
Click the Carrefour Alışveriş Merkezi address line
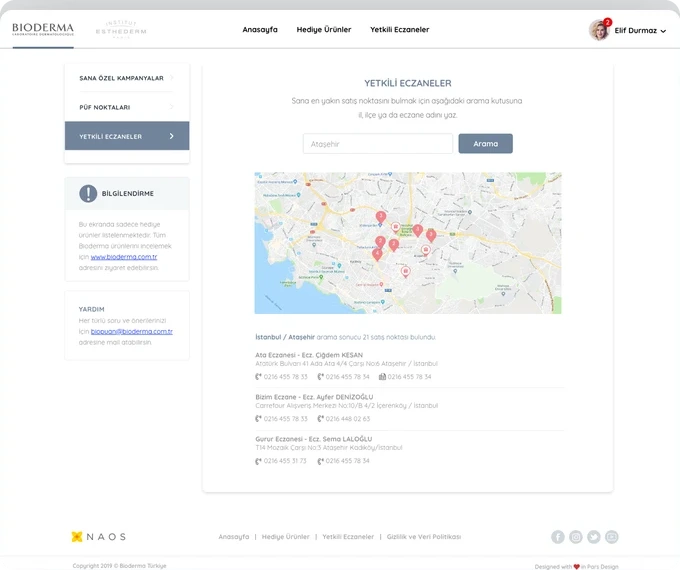347,406
